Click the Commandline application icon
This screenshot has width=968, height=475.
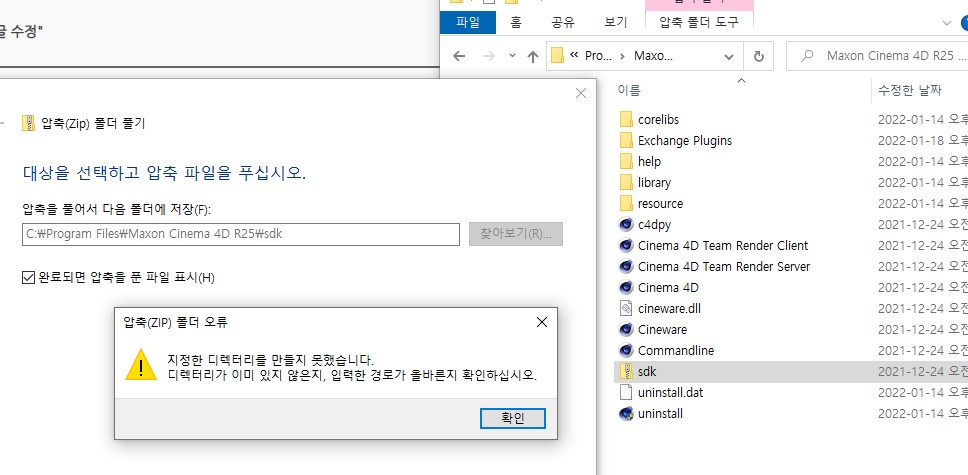(626, 350)
